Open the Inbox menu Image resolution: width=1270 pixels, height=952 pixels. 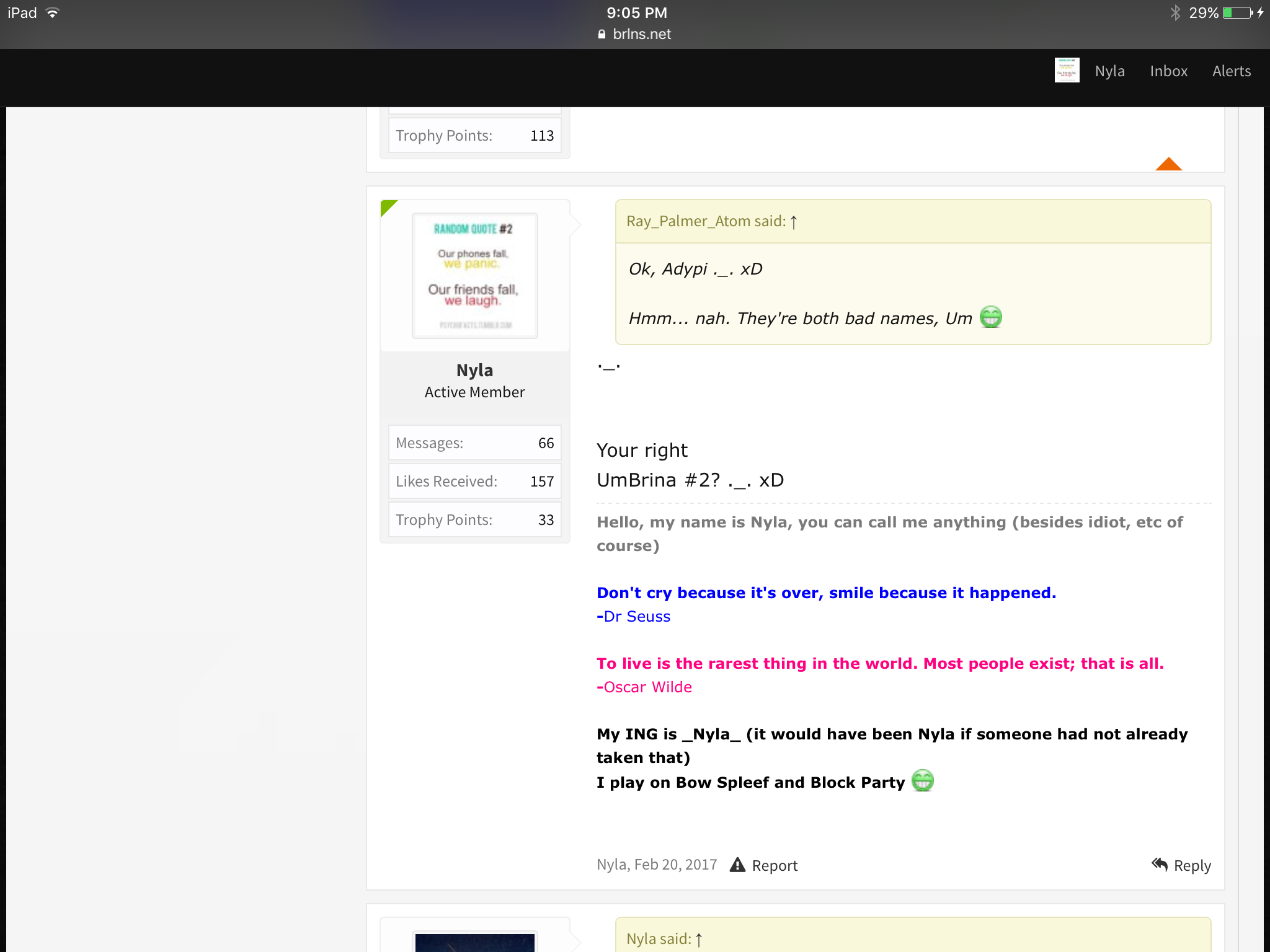tap(1168, 71)
